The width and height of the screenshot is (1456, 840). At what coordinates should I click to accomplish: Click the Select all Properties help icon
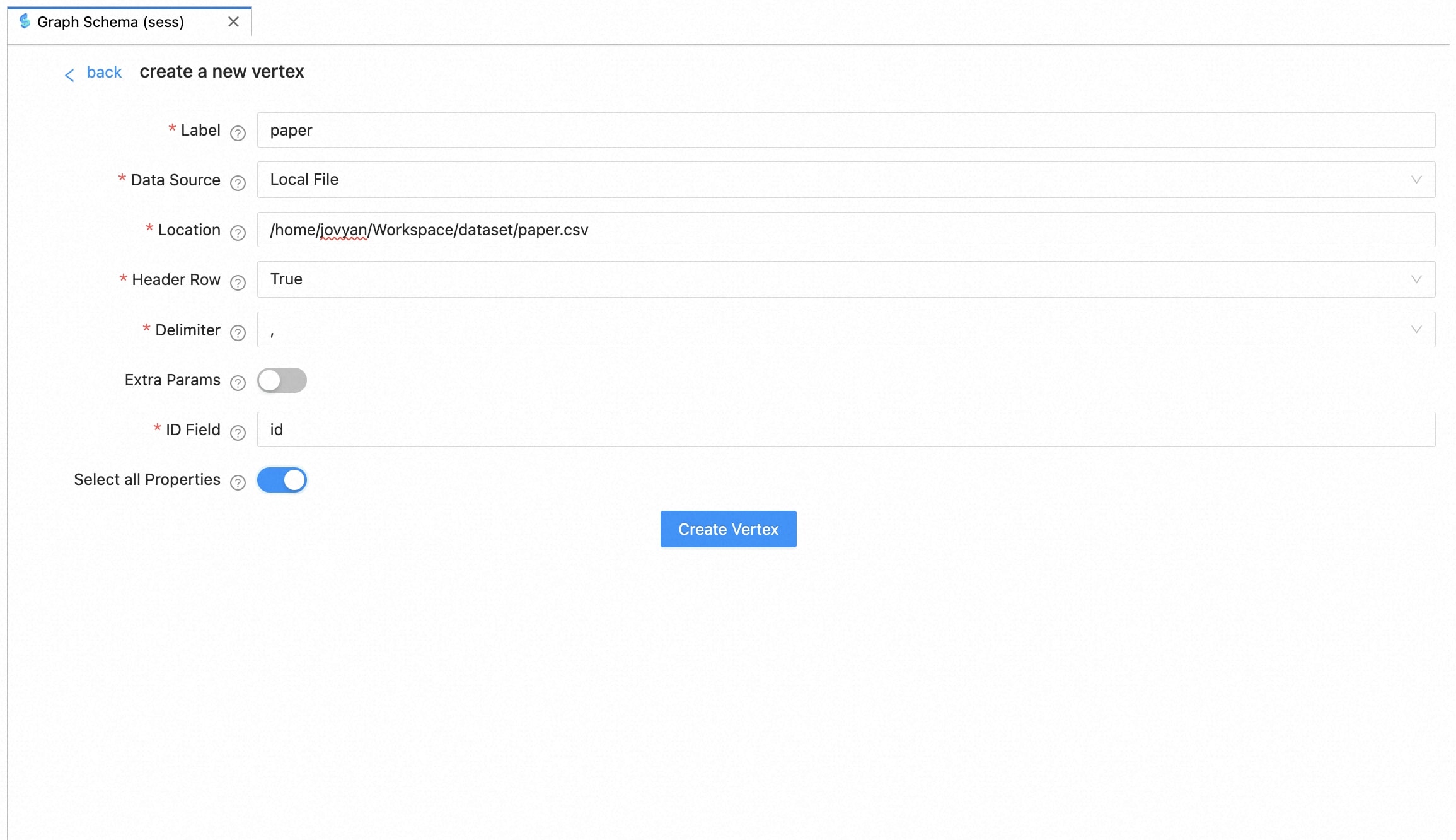click(238, 482)
